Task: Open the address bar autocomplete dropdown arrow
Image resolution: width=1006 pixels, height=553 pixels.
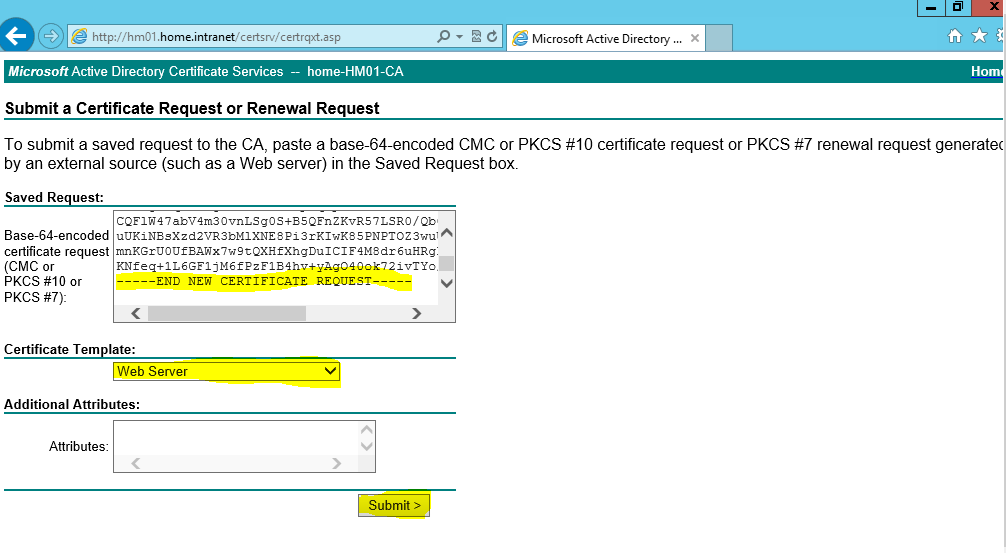Action: tap(459, 37)
